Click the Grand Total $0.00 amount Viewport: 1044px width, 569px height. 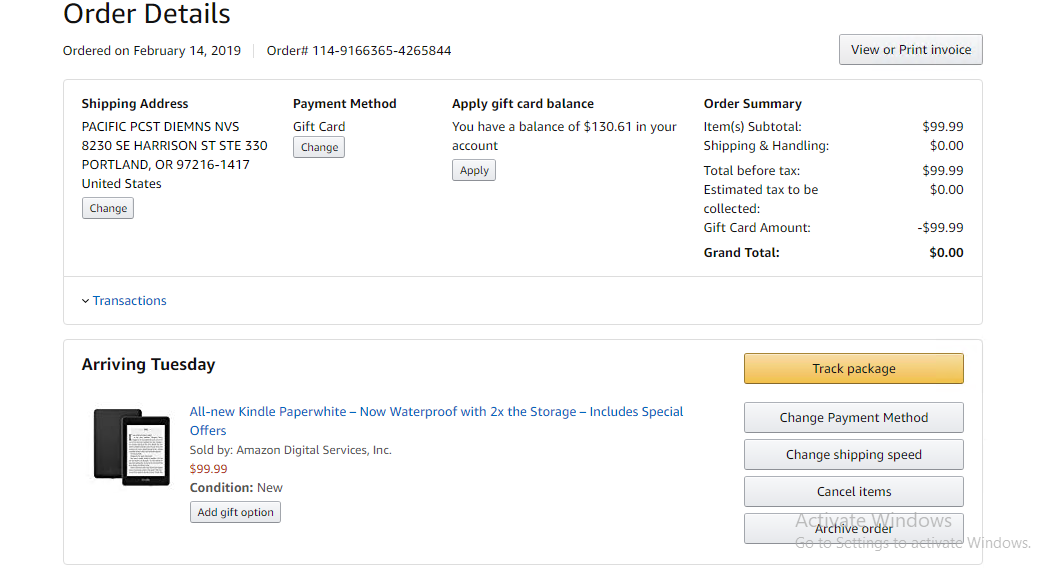[946, 253]
